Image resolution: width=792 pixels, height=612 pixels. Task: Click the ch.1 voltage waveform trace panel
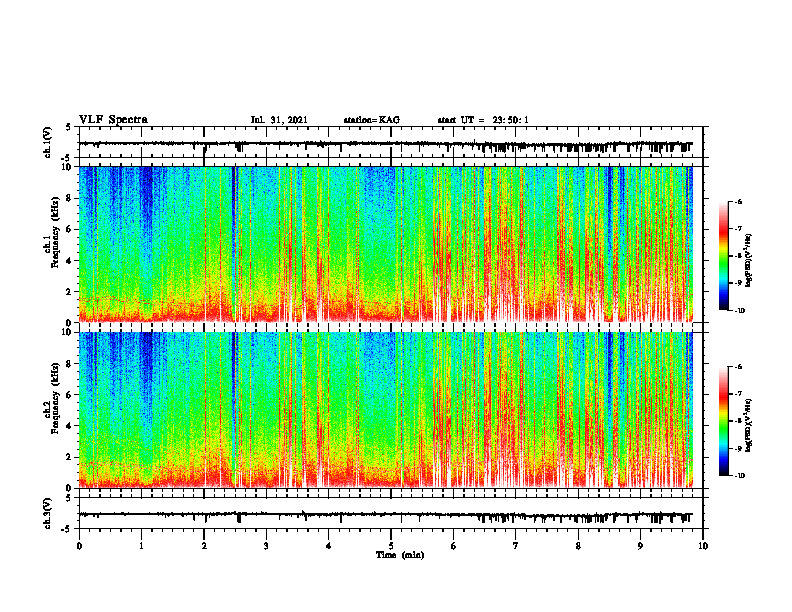click(x=391, y=142)
